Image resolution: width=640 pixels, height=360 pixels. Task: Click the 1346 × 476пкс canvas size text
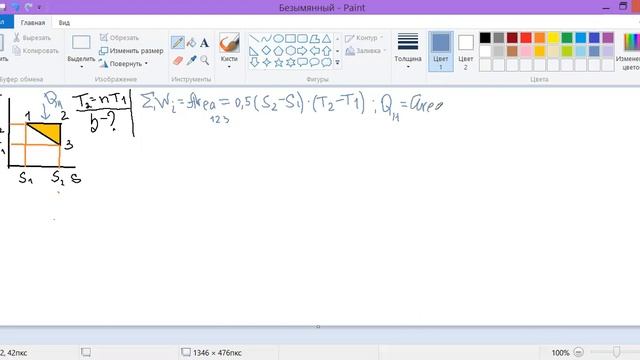[x=217, y=352]
